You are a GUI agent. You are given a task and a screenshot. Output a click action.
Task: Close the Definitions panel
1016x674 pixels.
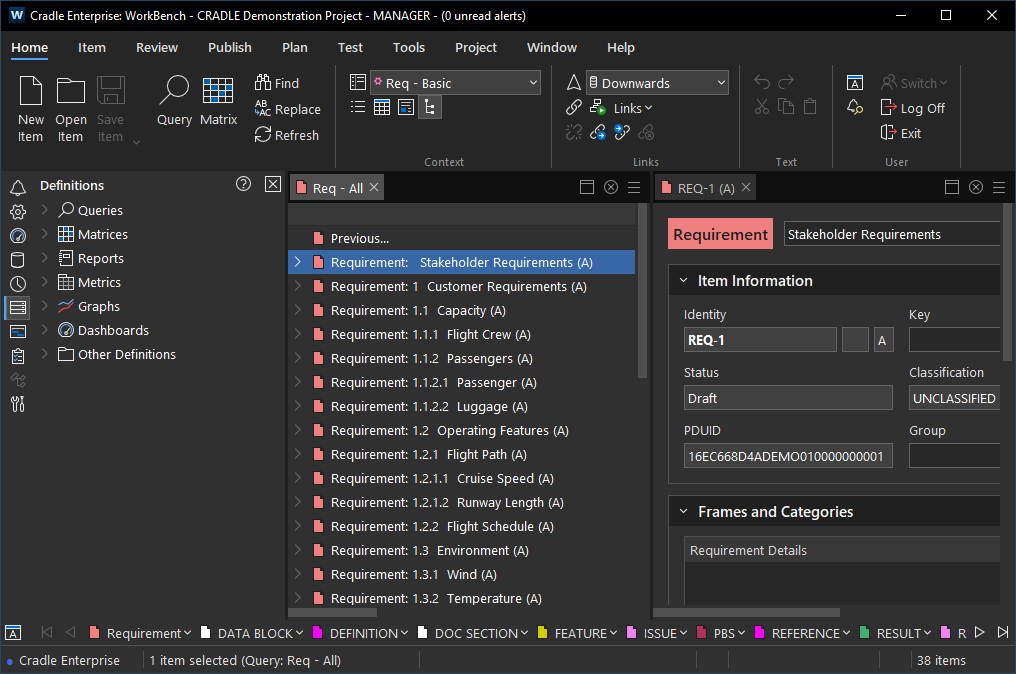point(273,184)
